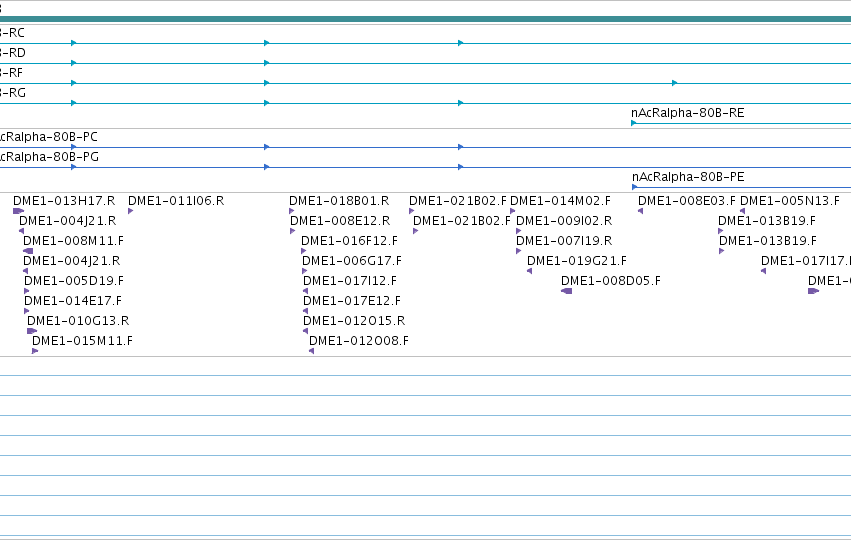
Task: Click the DME1-012O15.R label
Action: 354,321
